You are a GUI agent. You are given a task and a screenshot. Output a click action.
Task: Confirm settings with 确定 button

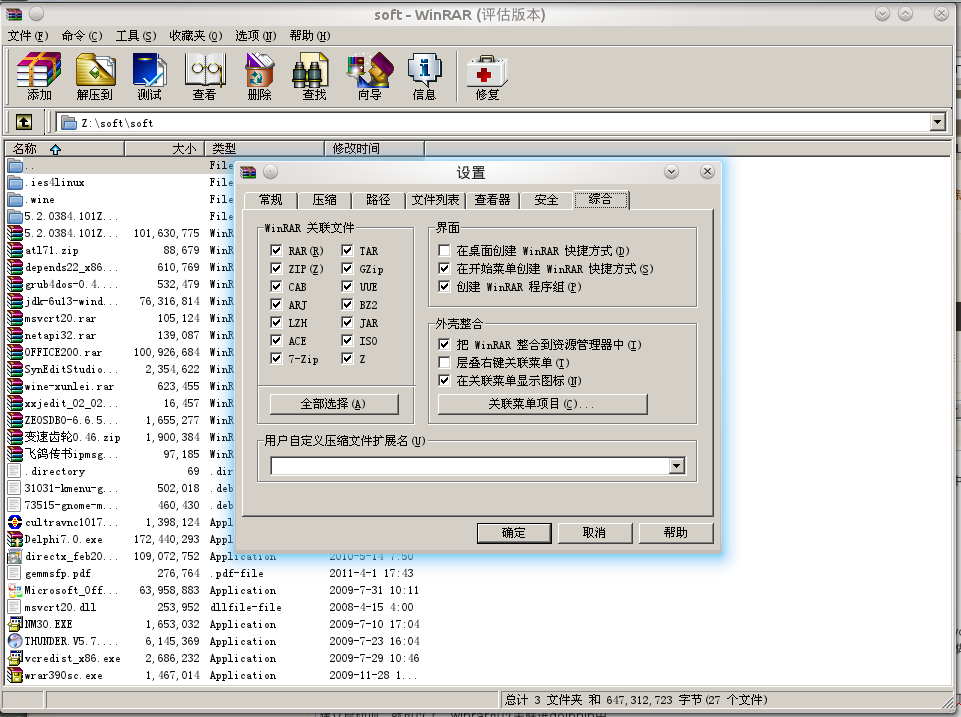514,533
